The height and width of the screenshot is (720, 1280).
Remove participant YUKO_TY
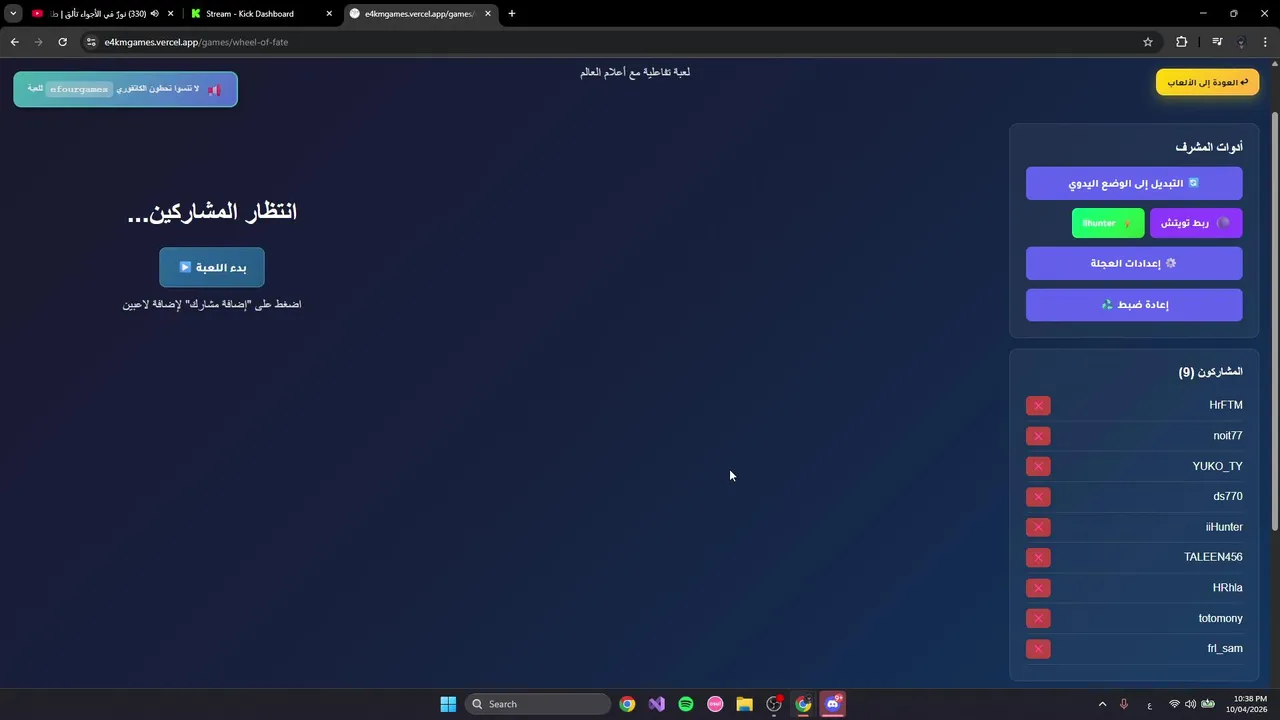[1038, 466]
